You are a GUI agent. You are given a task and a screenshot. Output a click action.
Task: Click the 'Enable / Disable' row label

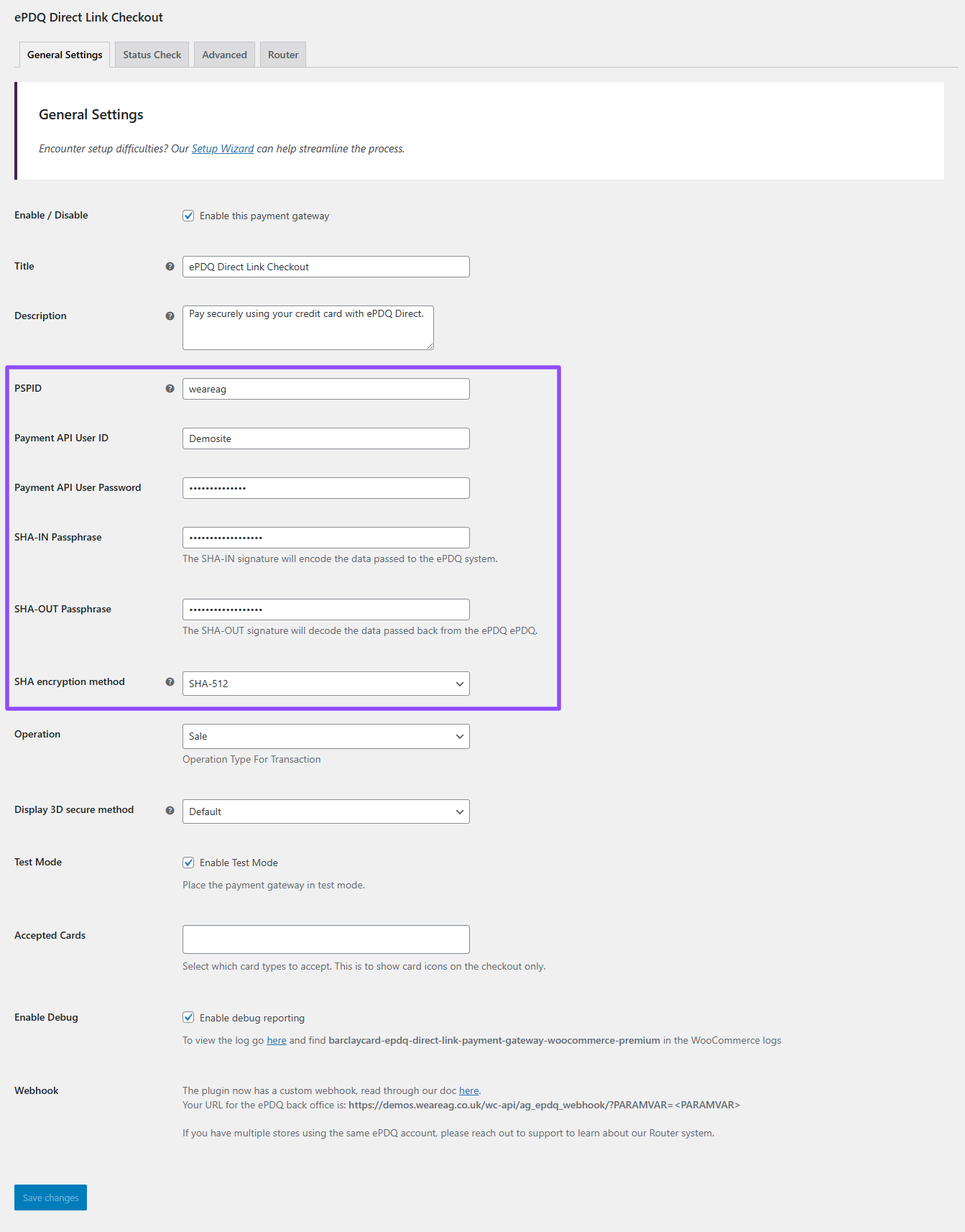[51, 215]
